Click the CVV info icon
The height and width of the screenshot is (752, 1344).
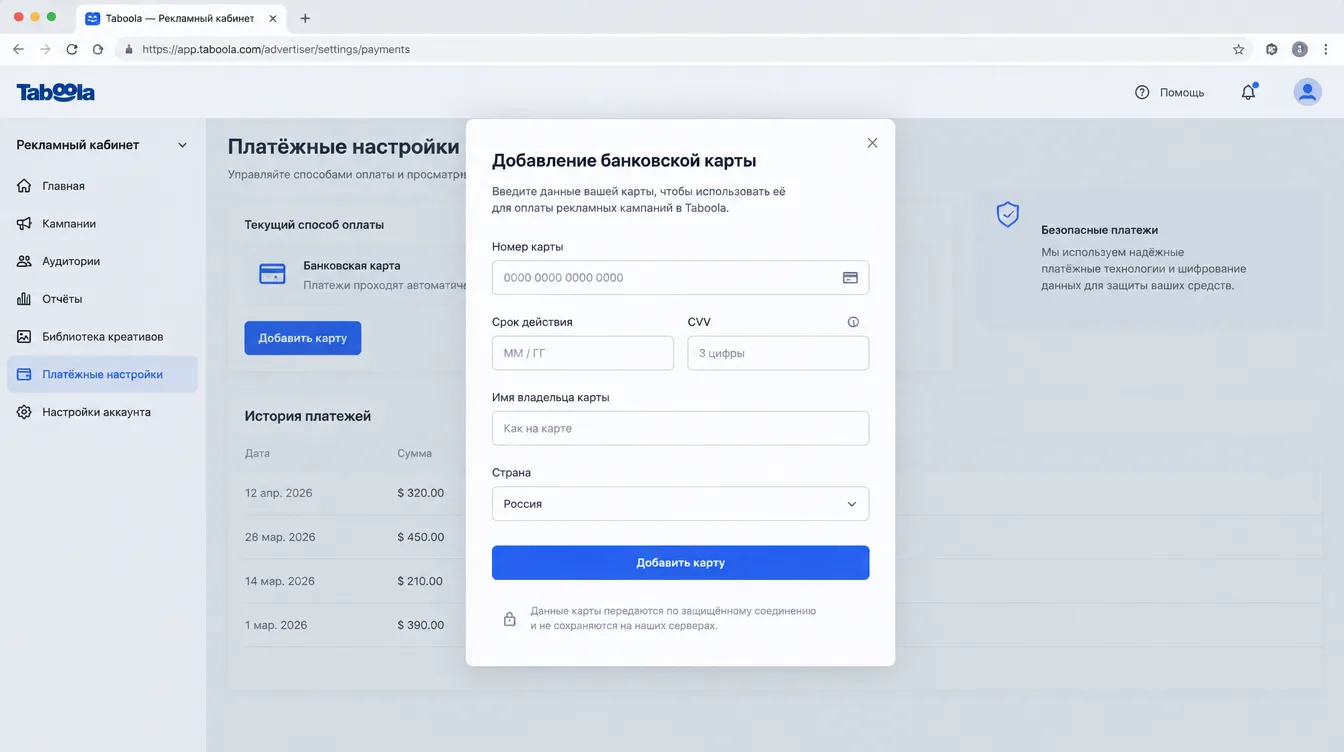[853, 322]
